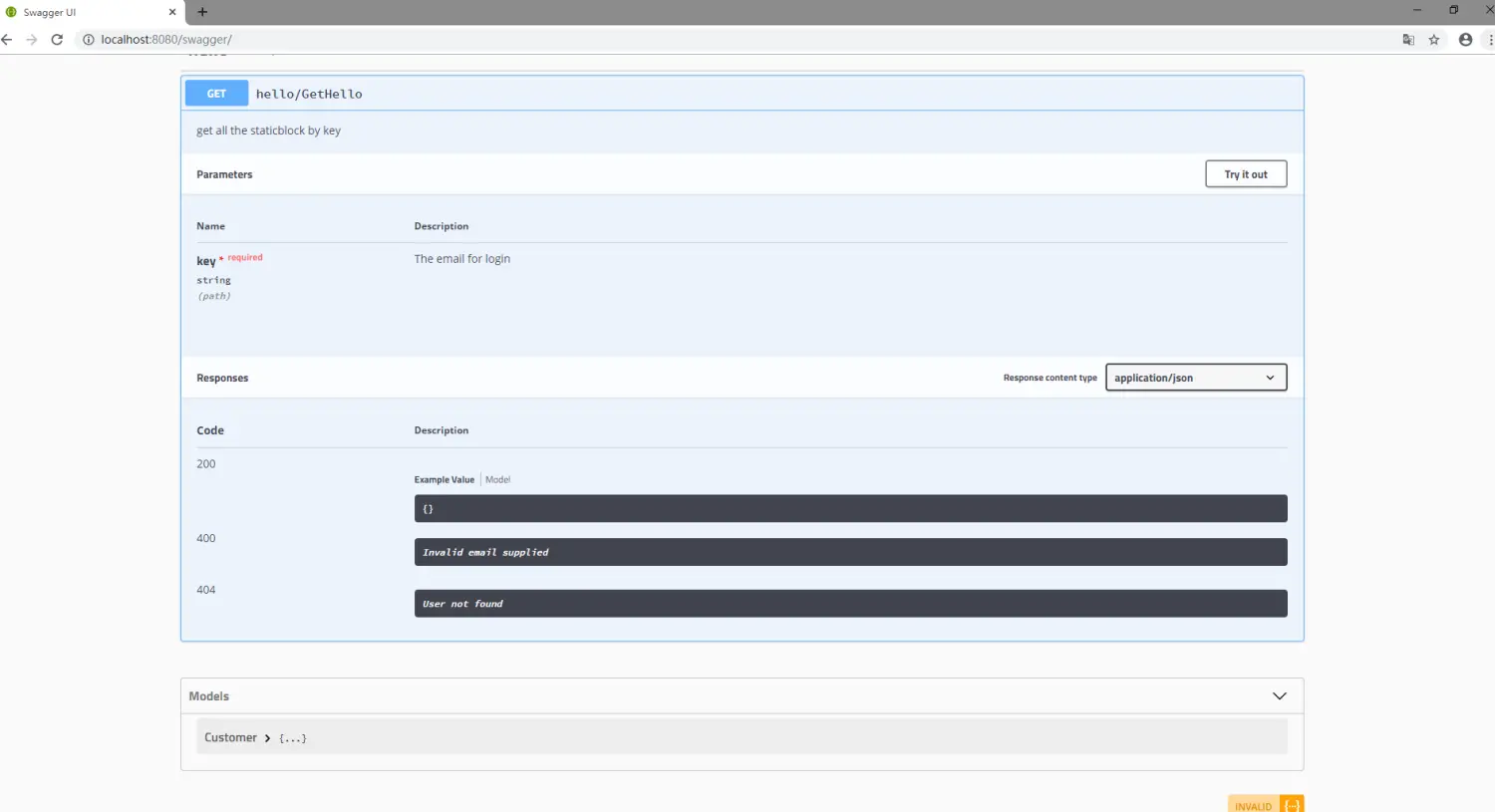1495x812 pixels.
Task: Click the key parameter name
Action: (x=206, y=261)
